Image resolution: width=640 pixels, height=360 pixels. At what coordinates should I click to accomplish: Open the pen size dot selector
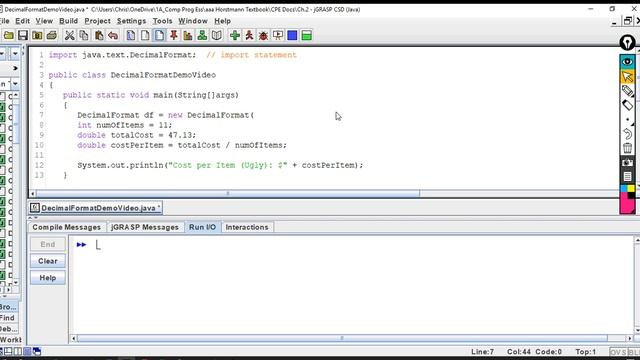627,120
